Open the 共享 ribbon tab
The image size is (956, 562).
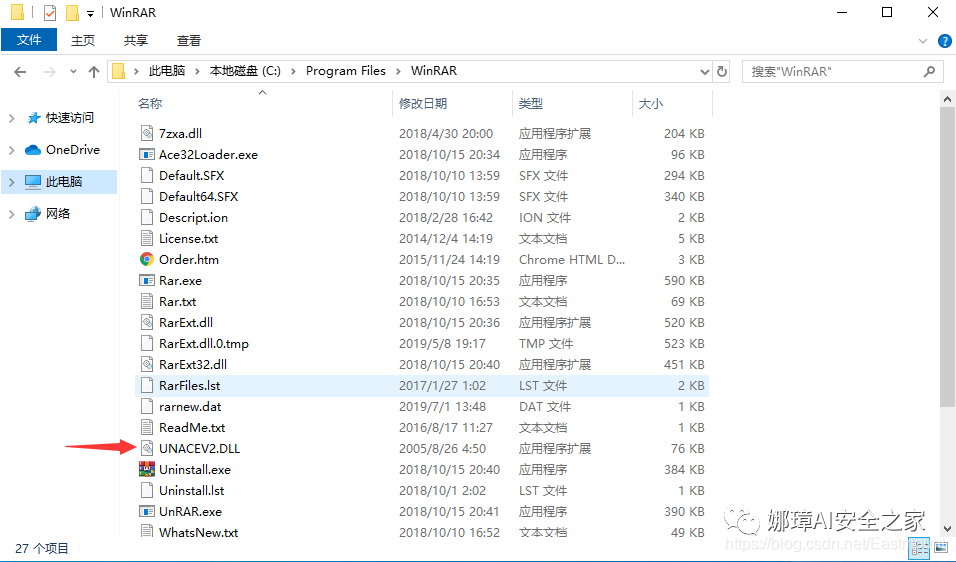point(136,40)
